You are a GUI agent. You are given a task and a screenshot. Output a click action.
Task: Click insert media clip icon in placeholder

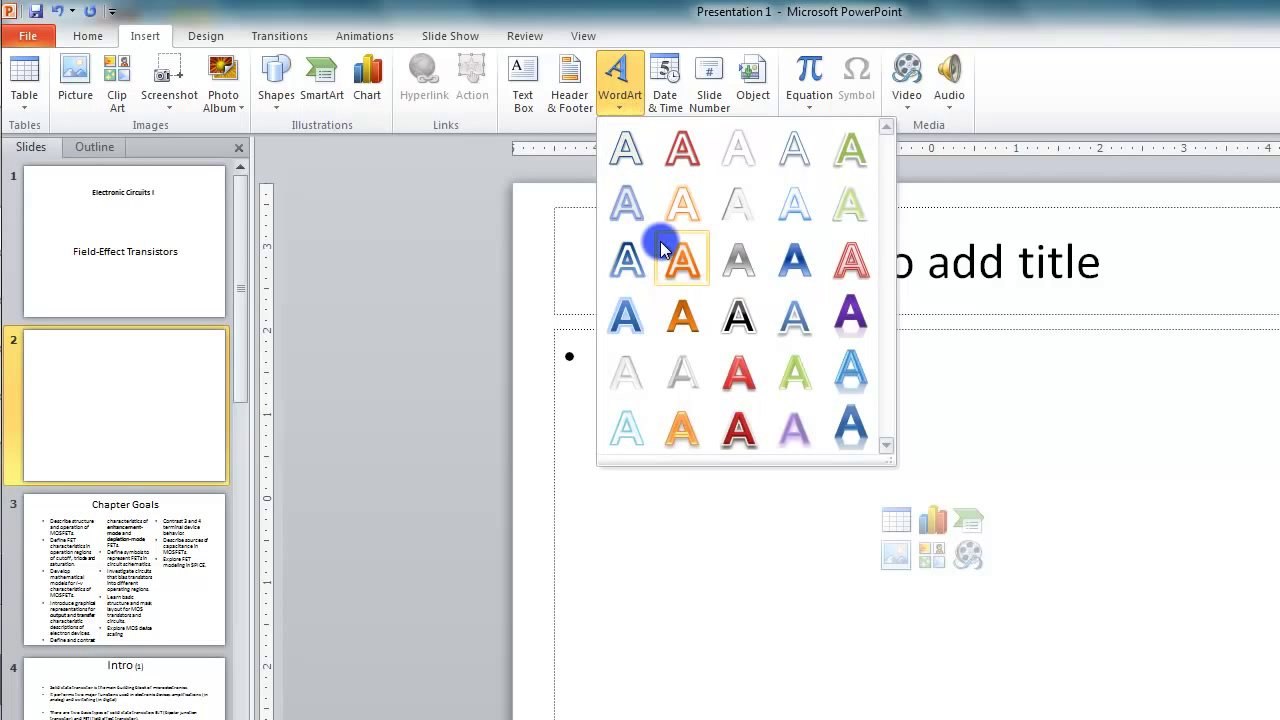[x=968, y=555]
